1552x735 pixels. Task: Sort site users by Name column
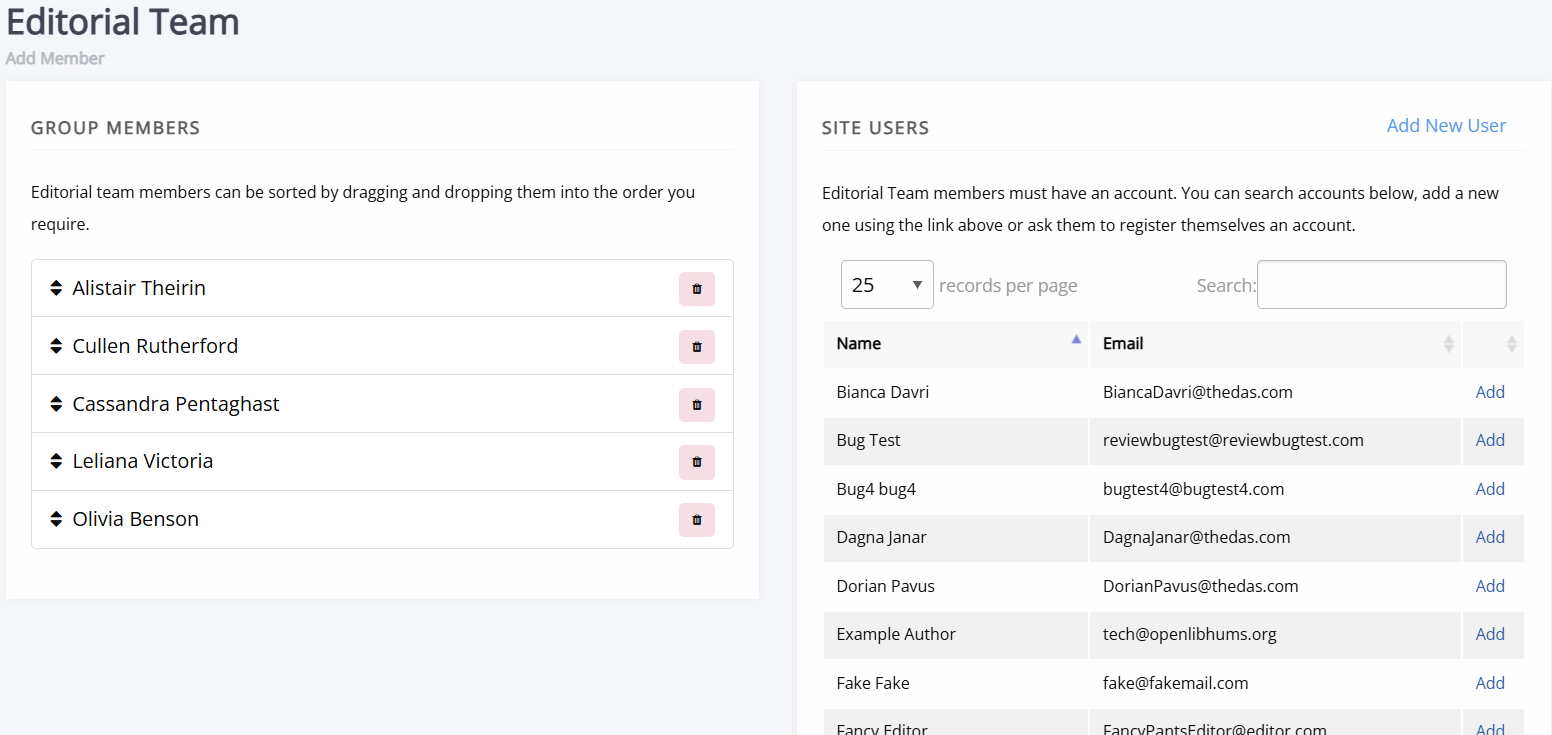pyautogui.click(x=956, y=344)
